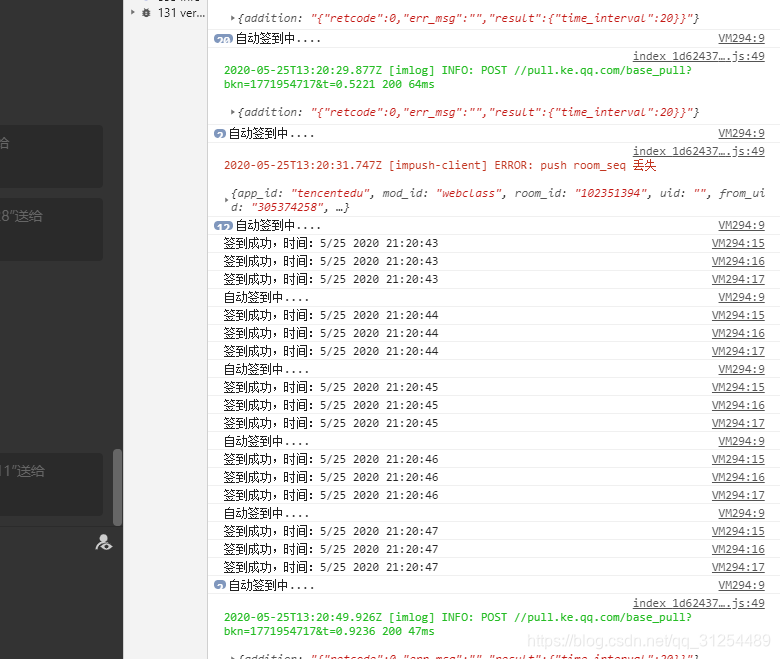780x659 pixels.
Task: Open VM294:16 link on the 21:20:45 row
Action: [738, 405]
